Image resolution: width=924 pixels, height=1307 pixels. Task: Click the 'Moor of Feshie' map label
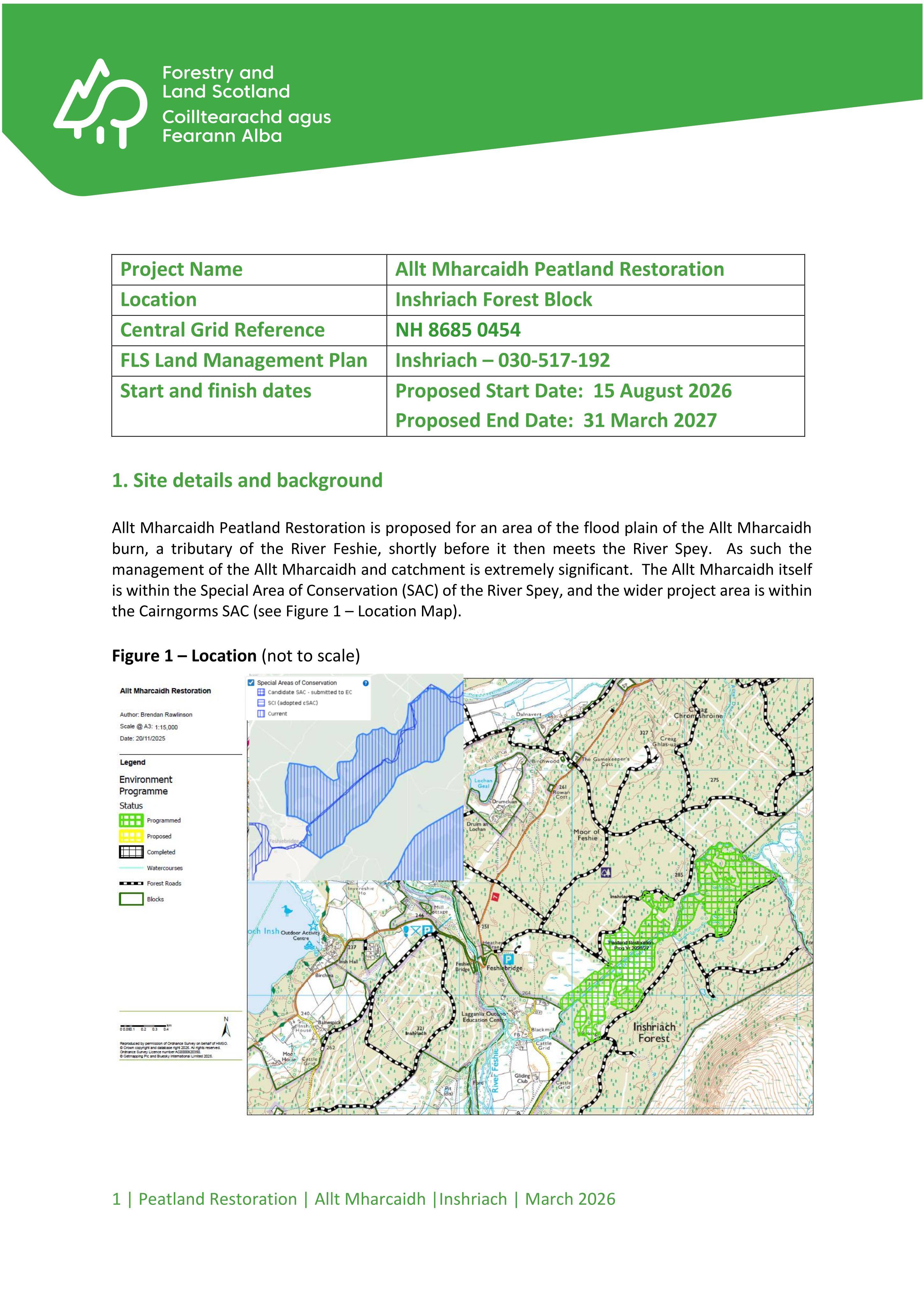(x=587, y=834)
